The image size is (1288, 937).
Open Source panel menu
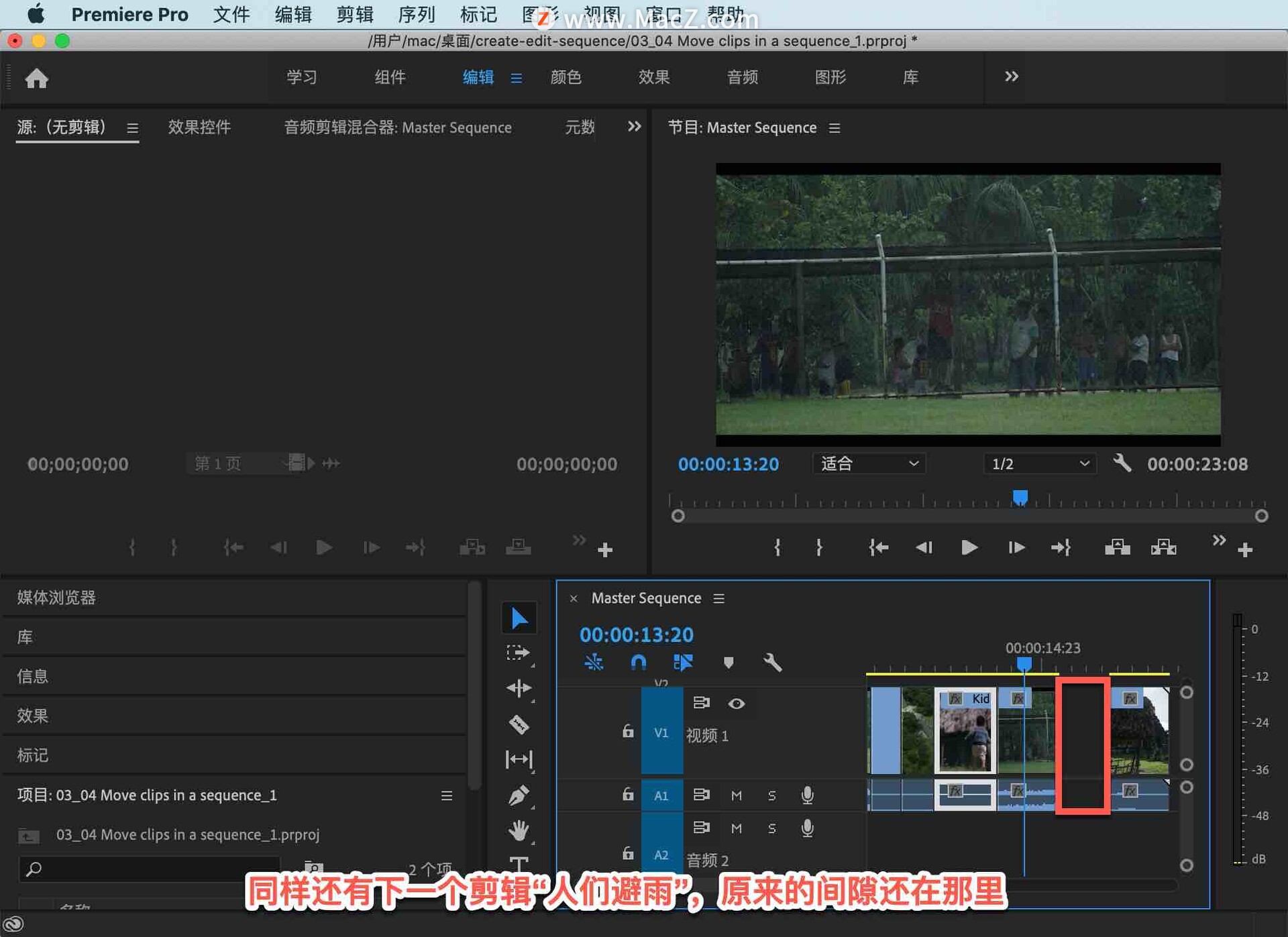pyautogui.click(x=132, y=127)
